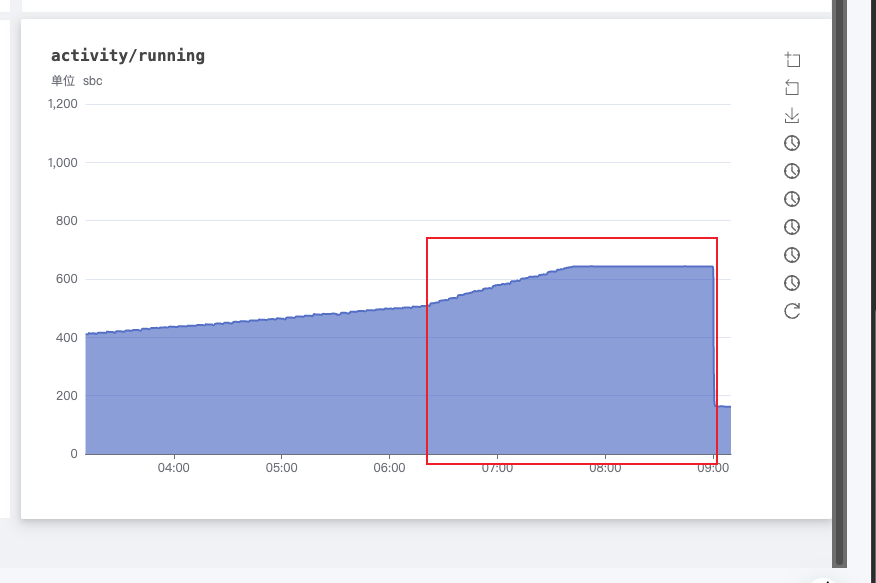Click the bottom clock icon above refresh
The height and width of the screenshot is (583, 876).
click(x=792, y=283)
